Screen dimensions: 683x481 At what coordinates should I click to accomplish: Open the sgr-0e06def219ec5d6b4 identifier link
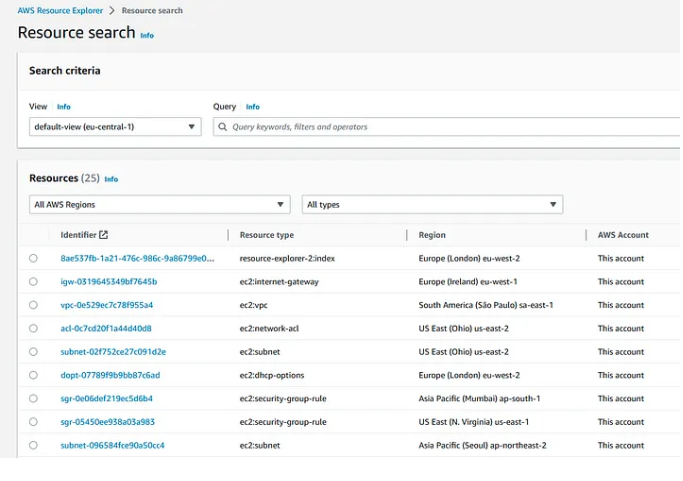click(106, 399)
